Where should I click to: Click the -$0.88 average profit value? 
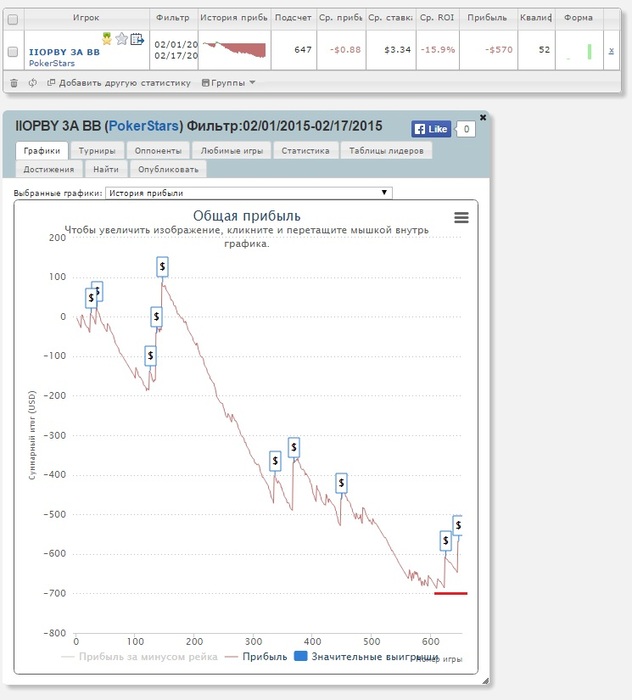pos(345,50)
